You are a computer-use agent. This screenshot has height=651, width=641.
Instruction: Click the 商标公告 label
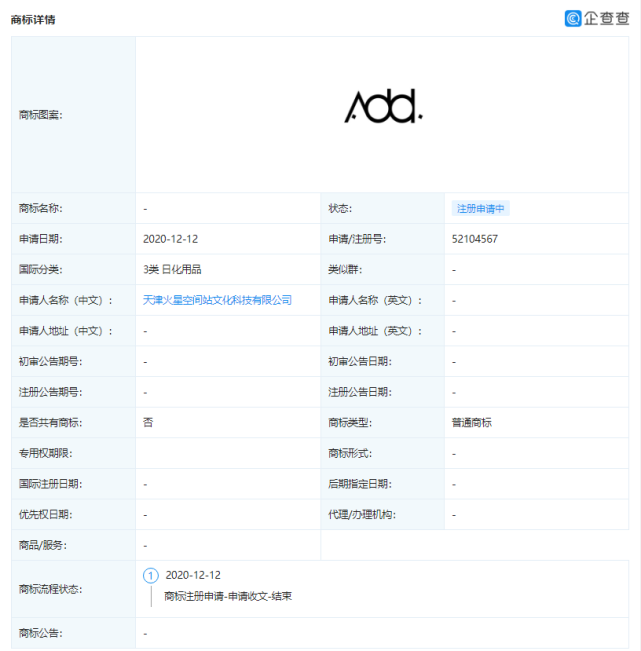[41, 633]
